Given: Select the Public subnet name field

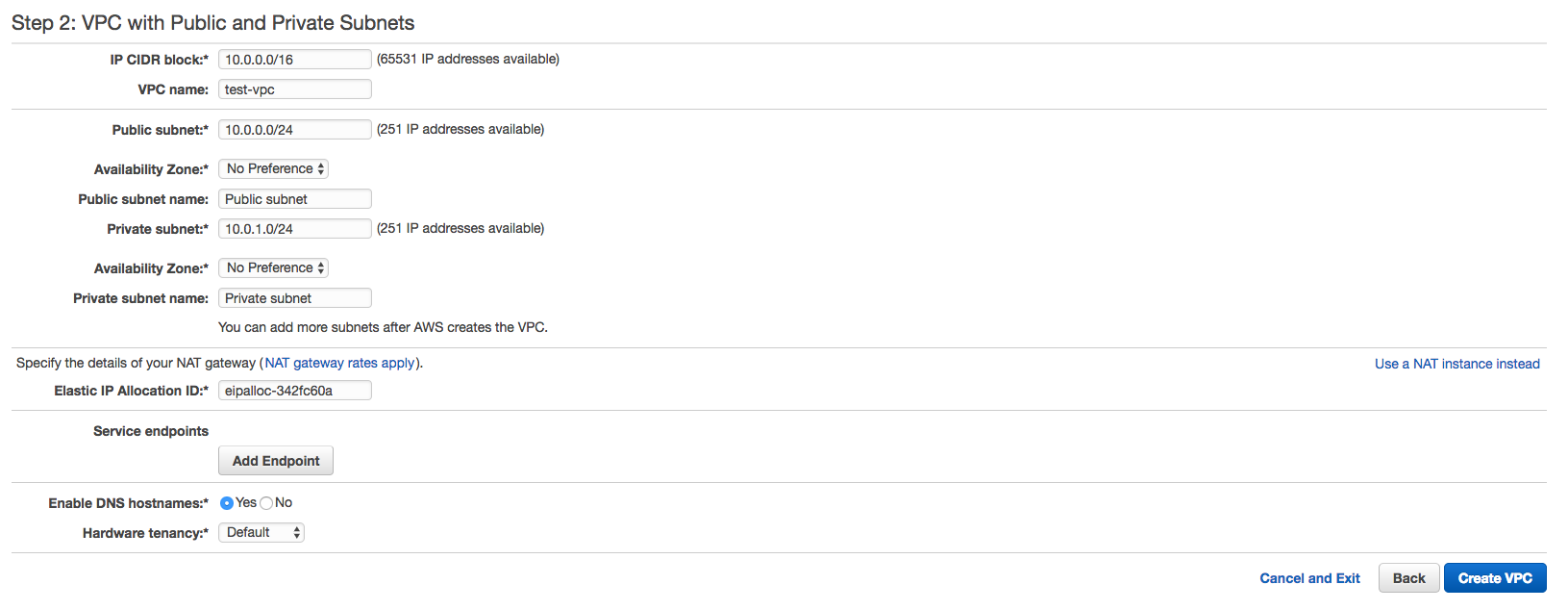Looking at the screenshot, I should 295,199.
